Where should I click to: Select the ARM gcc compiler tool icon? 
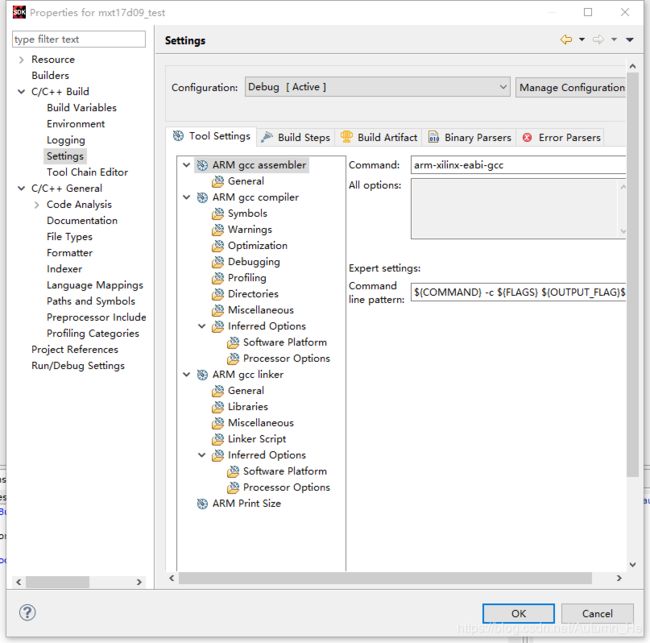click(x=202, y=197)
